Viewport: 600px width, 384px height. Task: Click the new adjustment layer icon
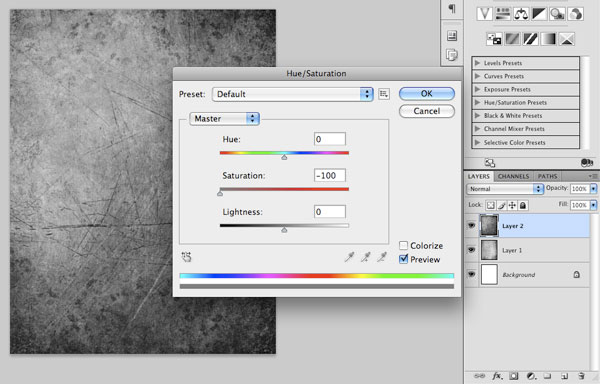coord(531,376)
